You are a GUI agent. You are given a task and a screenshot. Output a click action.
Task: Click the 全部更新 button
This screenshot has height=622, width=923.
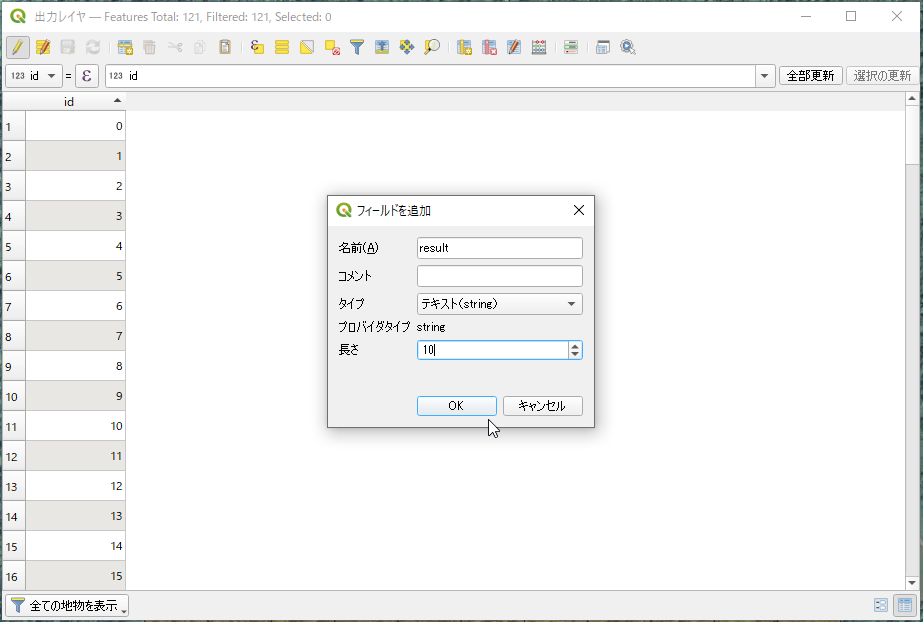point(810,75)
